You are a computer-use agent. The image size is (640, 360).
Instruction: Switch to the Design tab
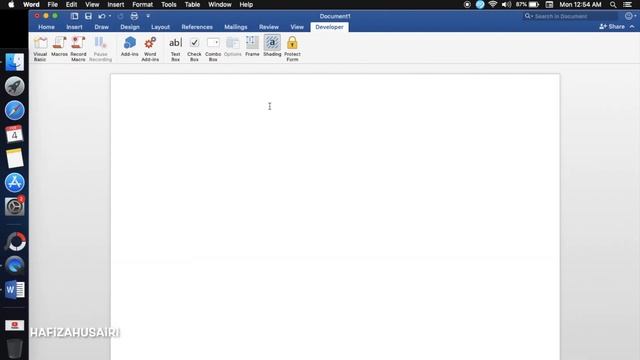(130, 27)
